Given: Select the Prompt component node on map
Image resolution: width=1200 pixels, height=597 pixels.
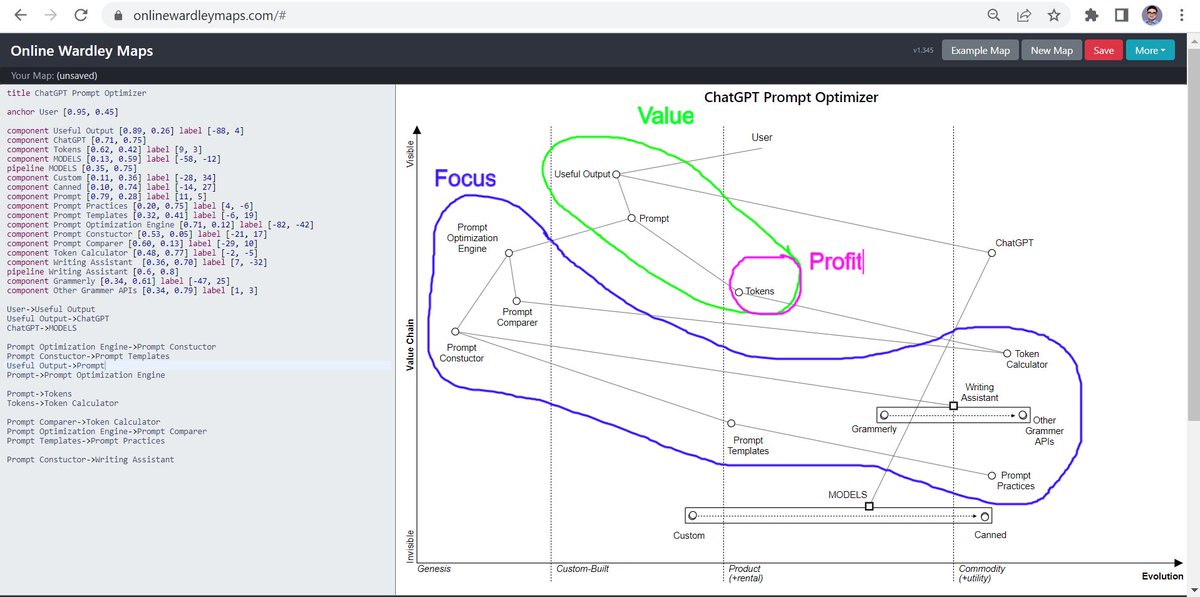Looking at the screenshot, I should 631,218.
